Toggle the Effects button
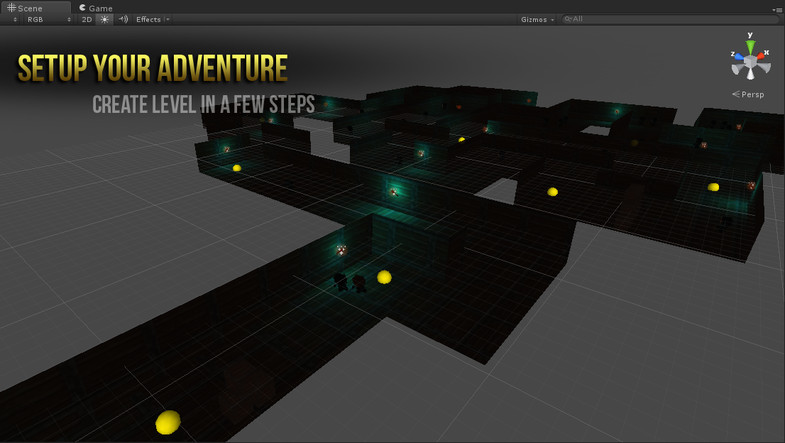 pyautogui.click(x=148, y=20)
